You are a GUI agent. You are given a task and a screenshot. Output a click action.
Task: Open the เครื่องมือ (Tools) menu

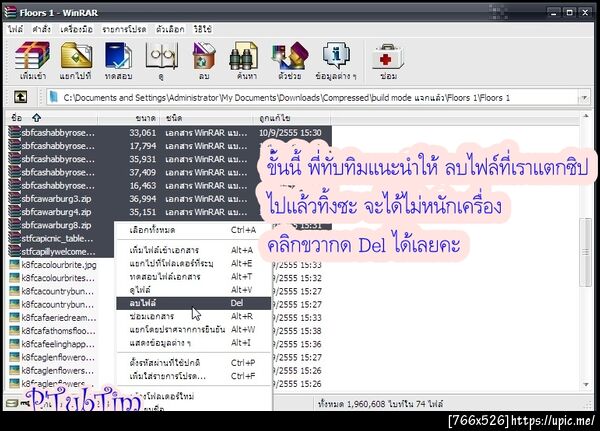tap(76, 29)
